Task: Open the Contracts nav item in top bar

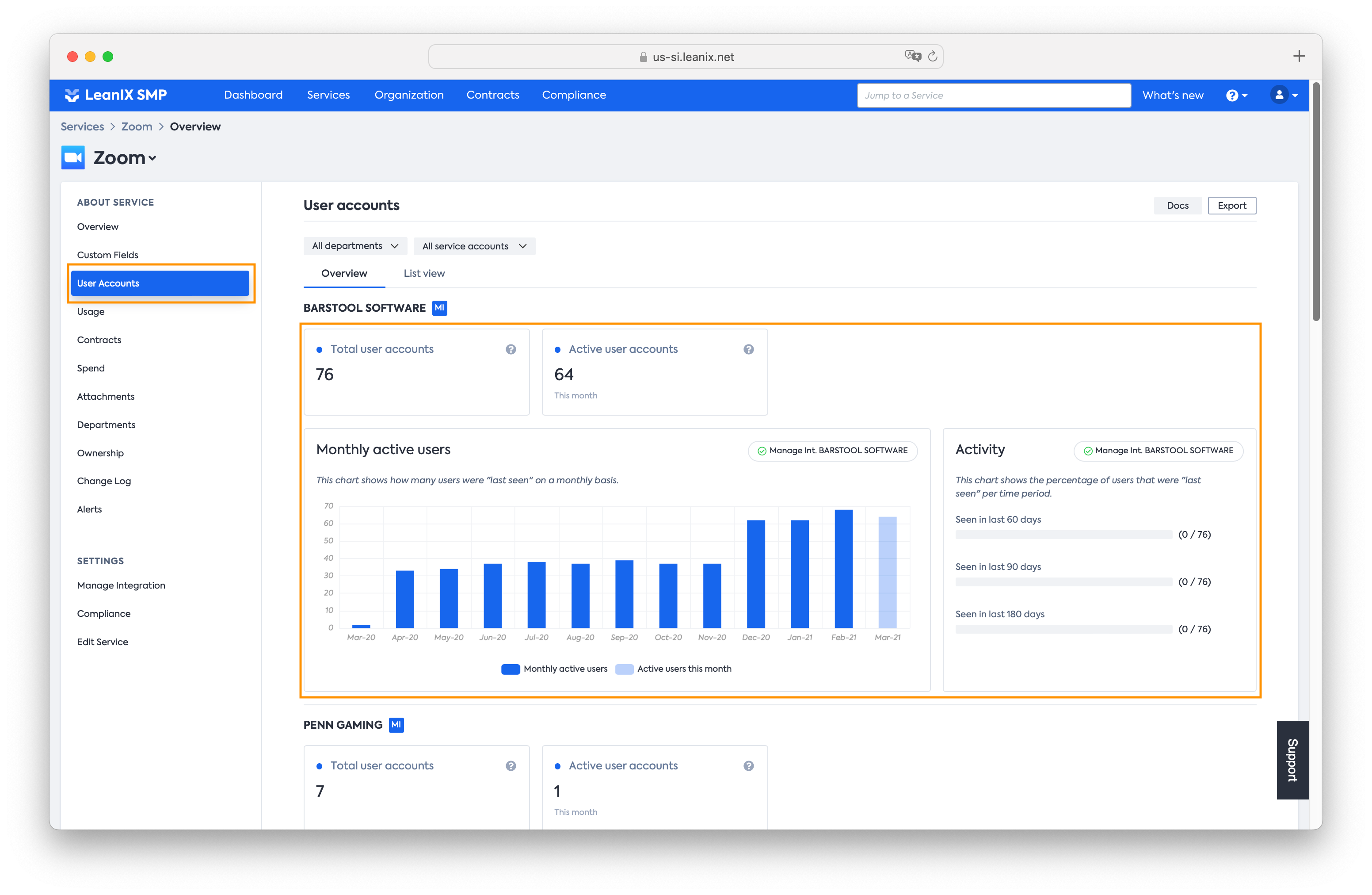Action: (492, 95)
